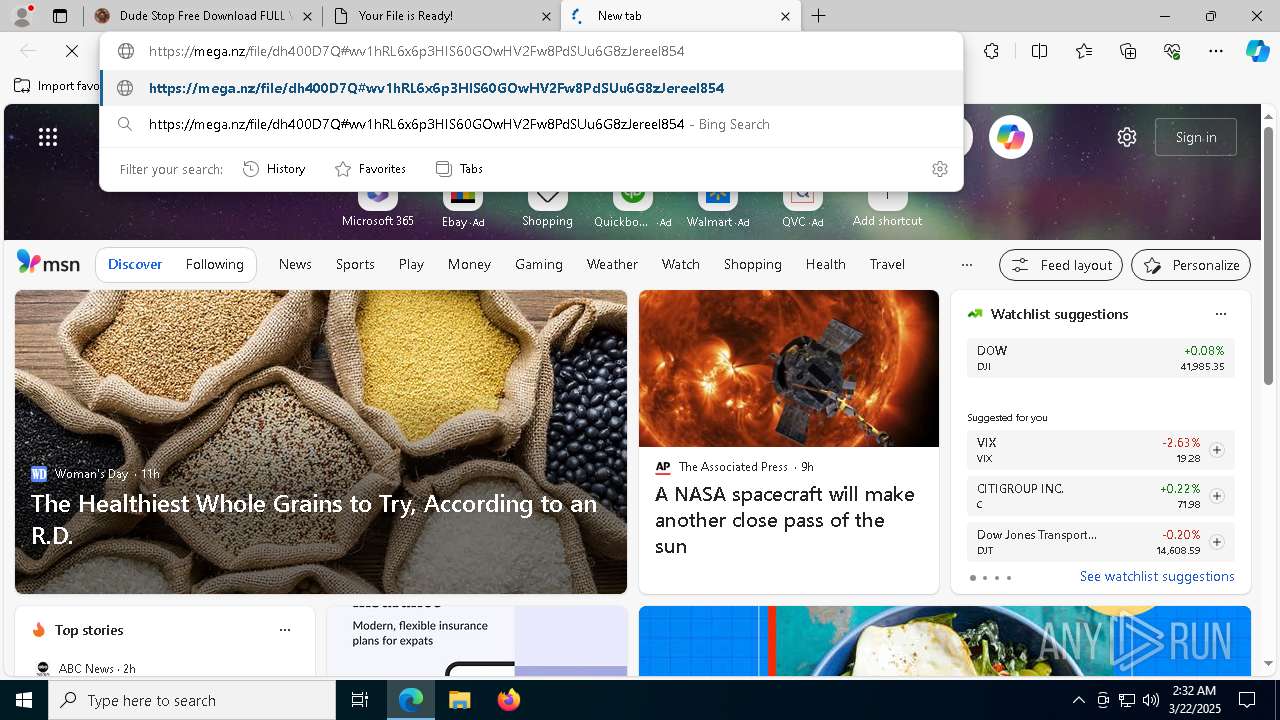Filter search by History

[274, 169]
